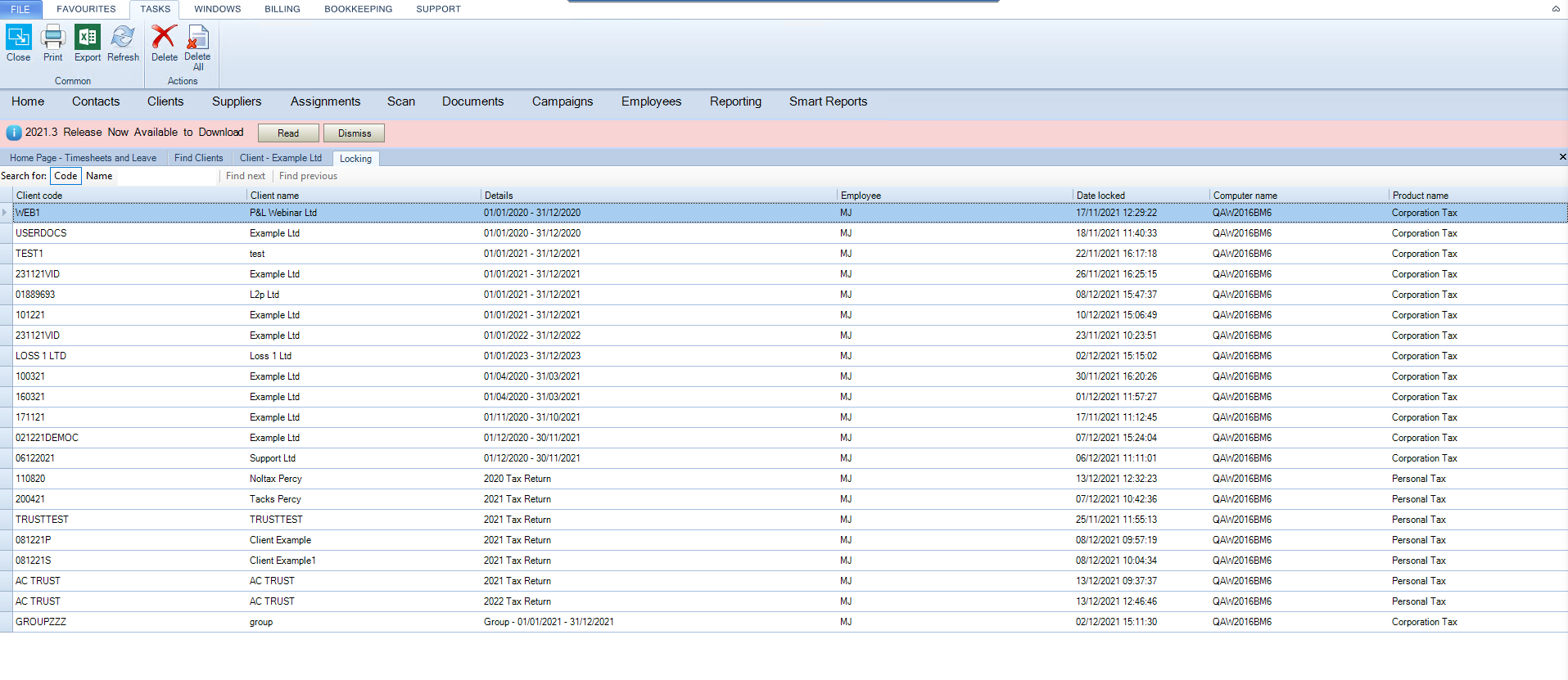Image resolution: width=1568 pixels, height=680 pixels.
Task: Open Assignments in navigation bar
Action: coord(325,101)
